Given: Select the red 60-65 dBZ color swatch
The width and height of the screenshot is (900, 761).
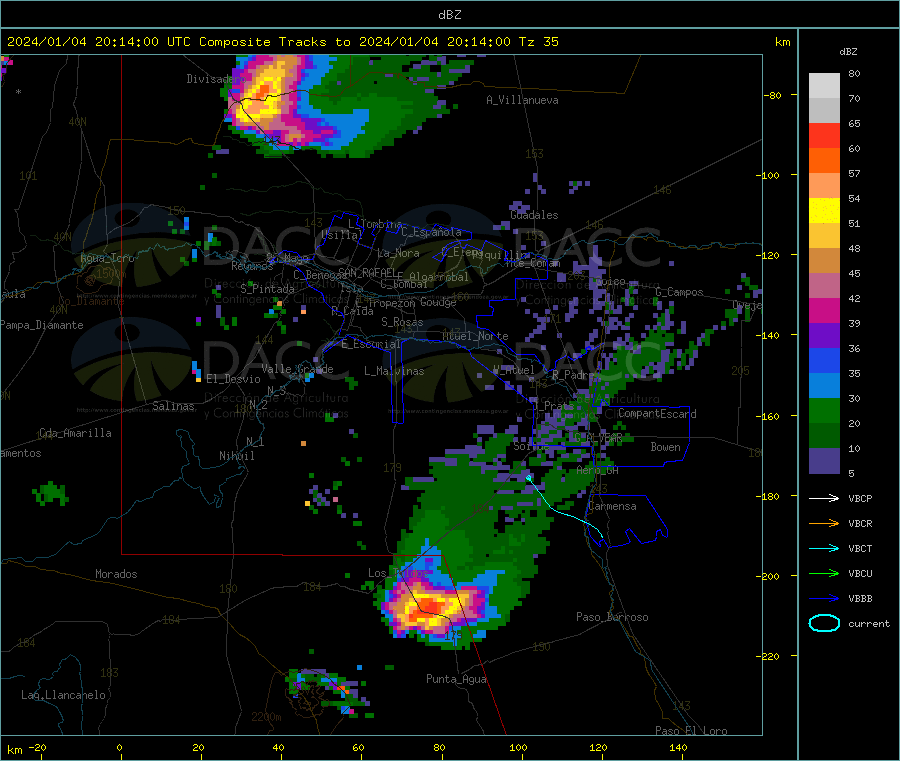Looking at the screenshot, I should (x=824, y=135).
